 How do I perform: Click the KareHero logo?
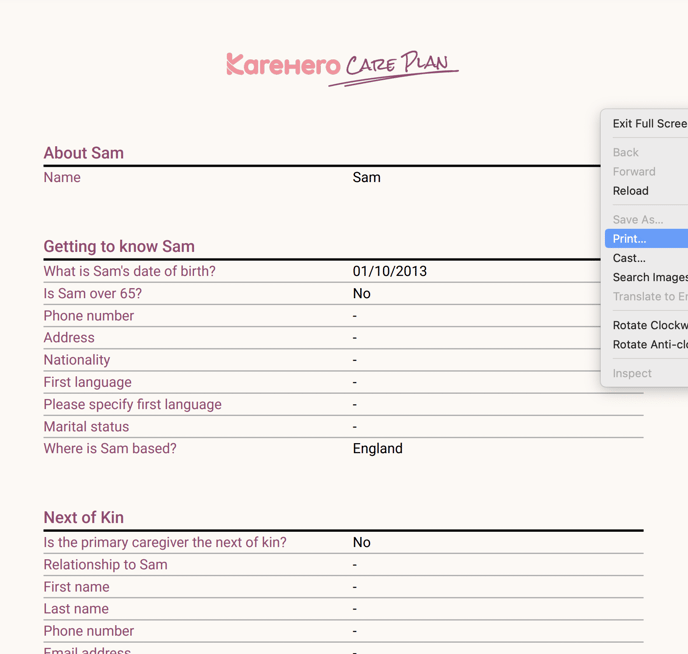coord(283,66)
